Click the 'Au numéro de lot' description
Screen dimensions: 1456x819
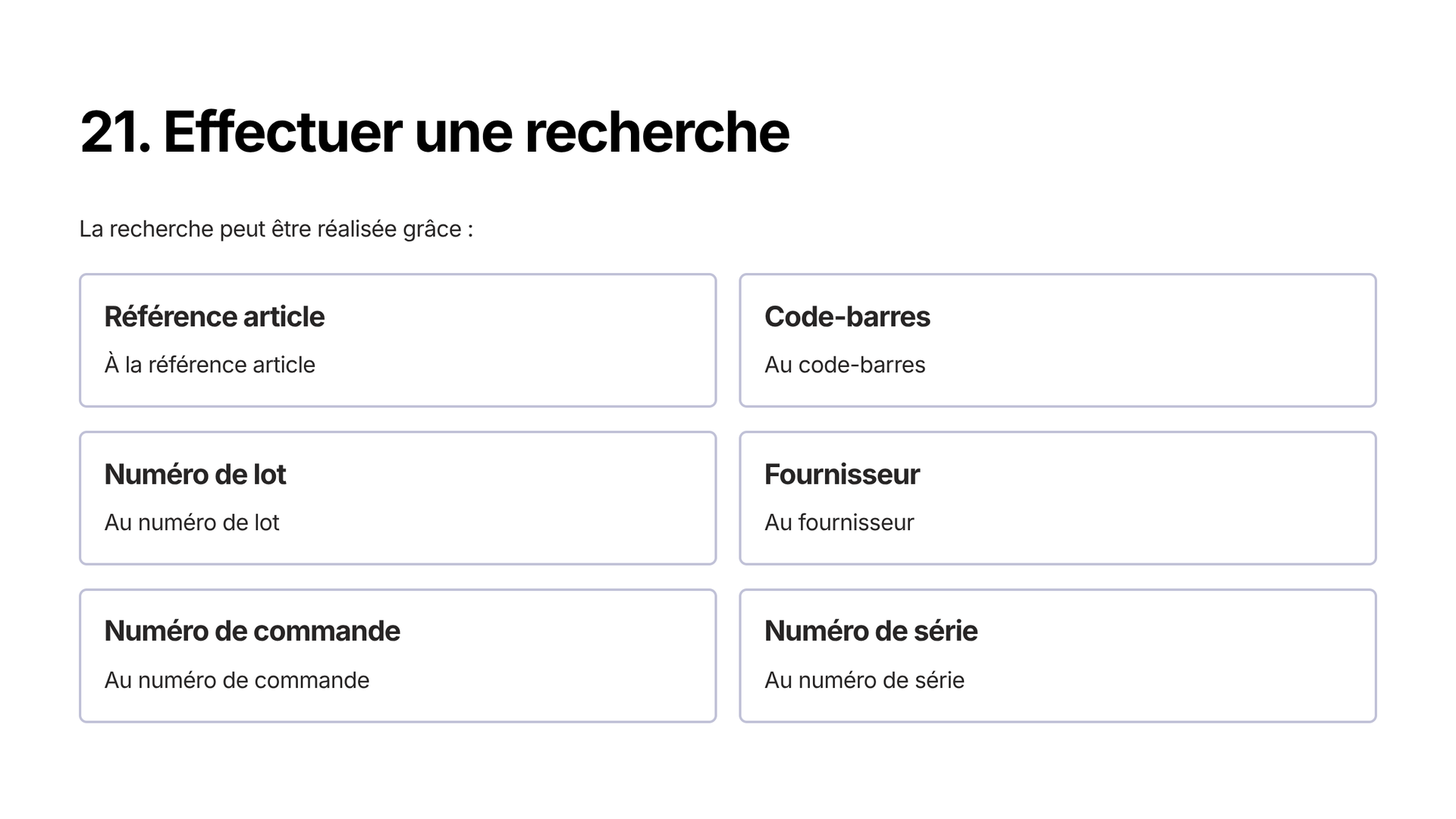(x=192, y=522)
